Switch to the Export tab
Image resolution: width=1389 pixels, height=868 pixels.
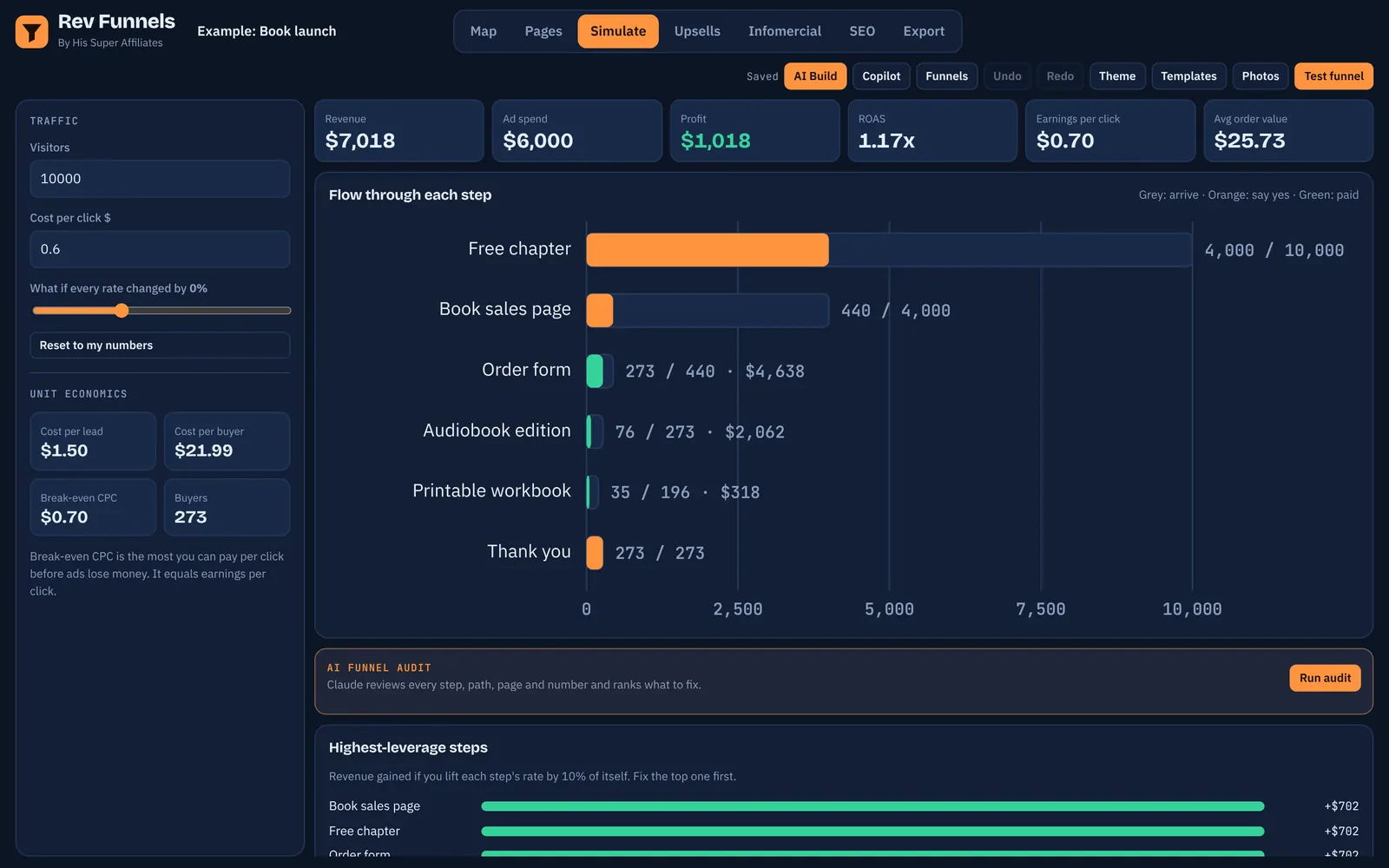click(924, 31)
